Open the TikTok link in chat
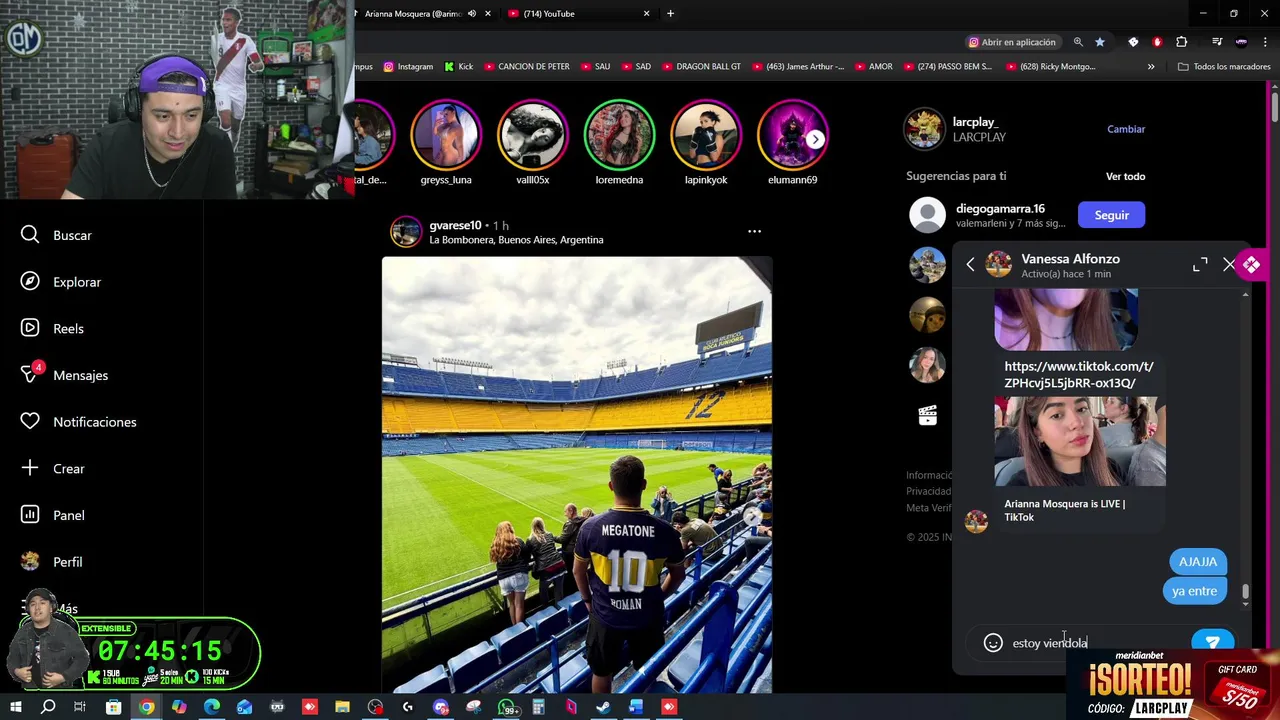The height and width of the screenshot is (720, 1280). (1079, 374)
